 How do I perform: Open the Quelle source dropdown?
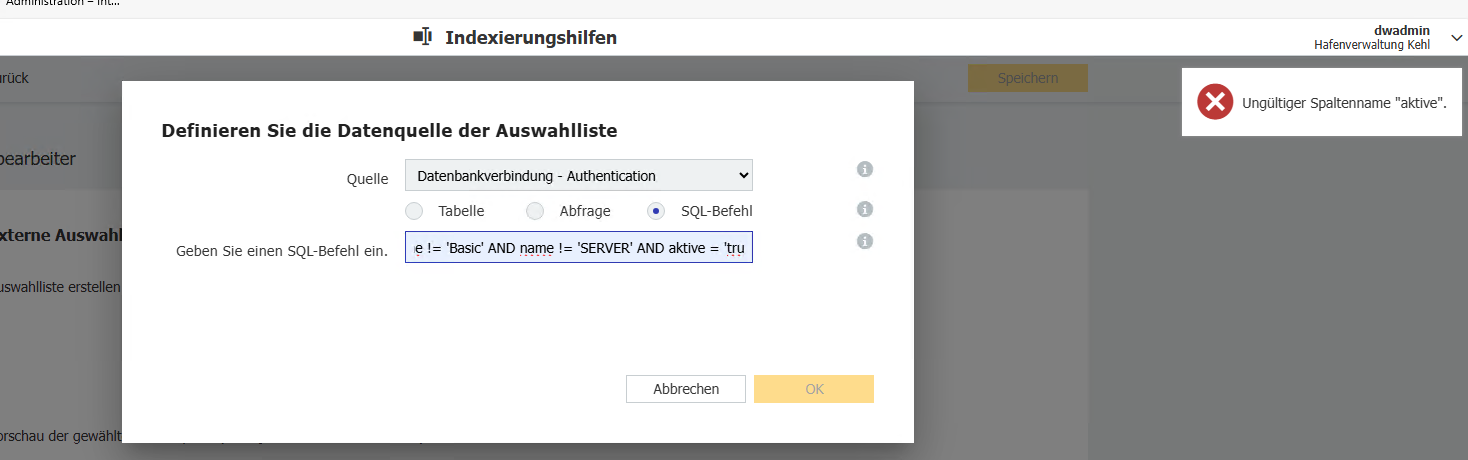[x=578, y=176]
